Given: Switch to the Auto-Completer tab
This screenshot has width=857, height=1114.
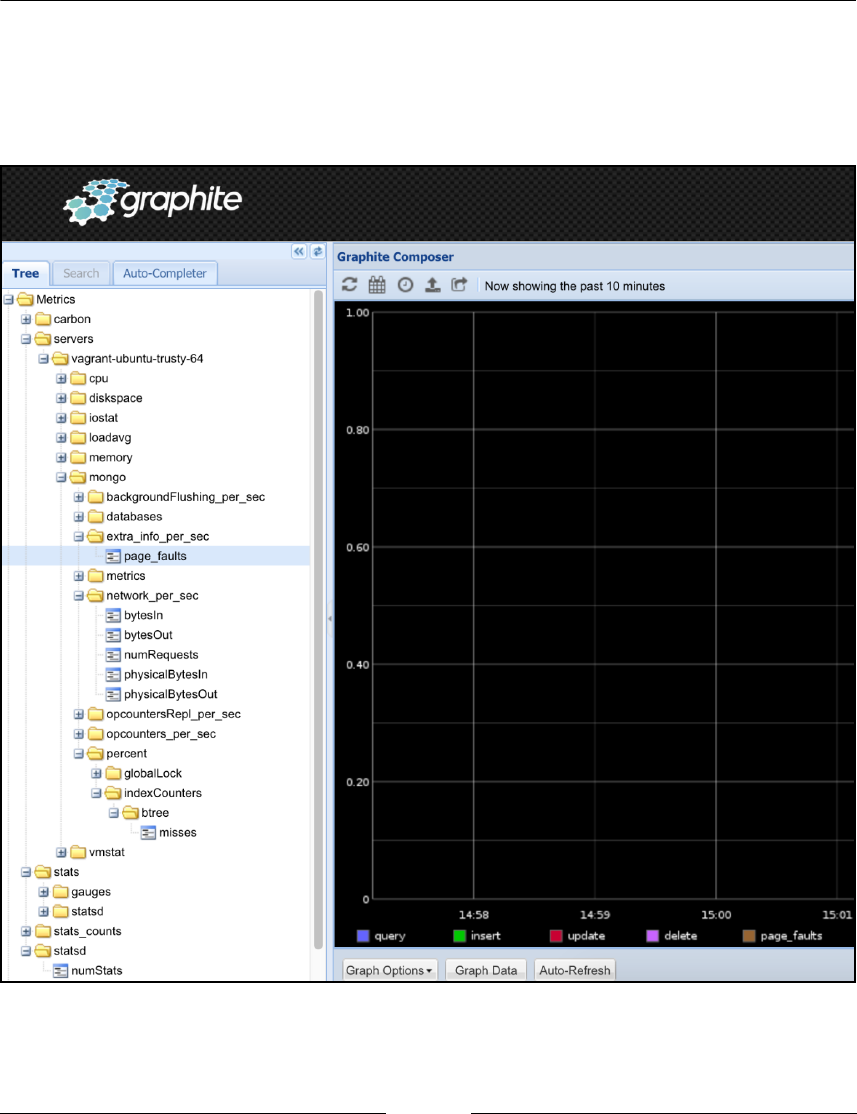Looking at the screenshot, I should (165, 274).
